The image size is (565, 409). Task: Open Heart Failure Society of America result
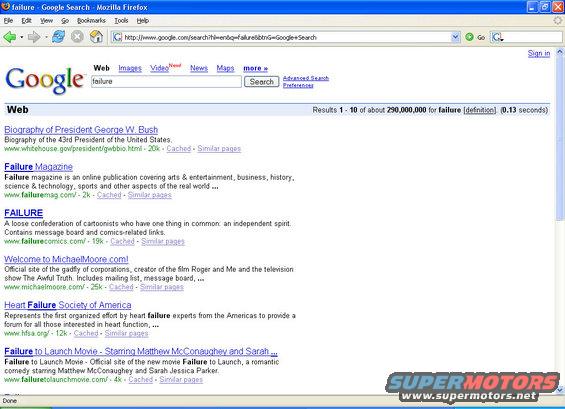pos(68,305)
